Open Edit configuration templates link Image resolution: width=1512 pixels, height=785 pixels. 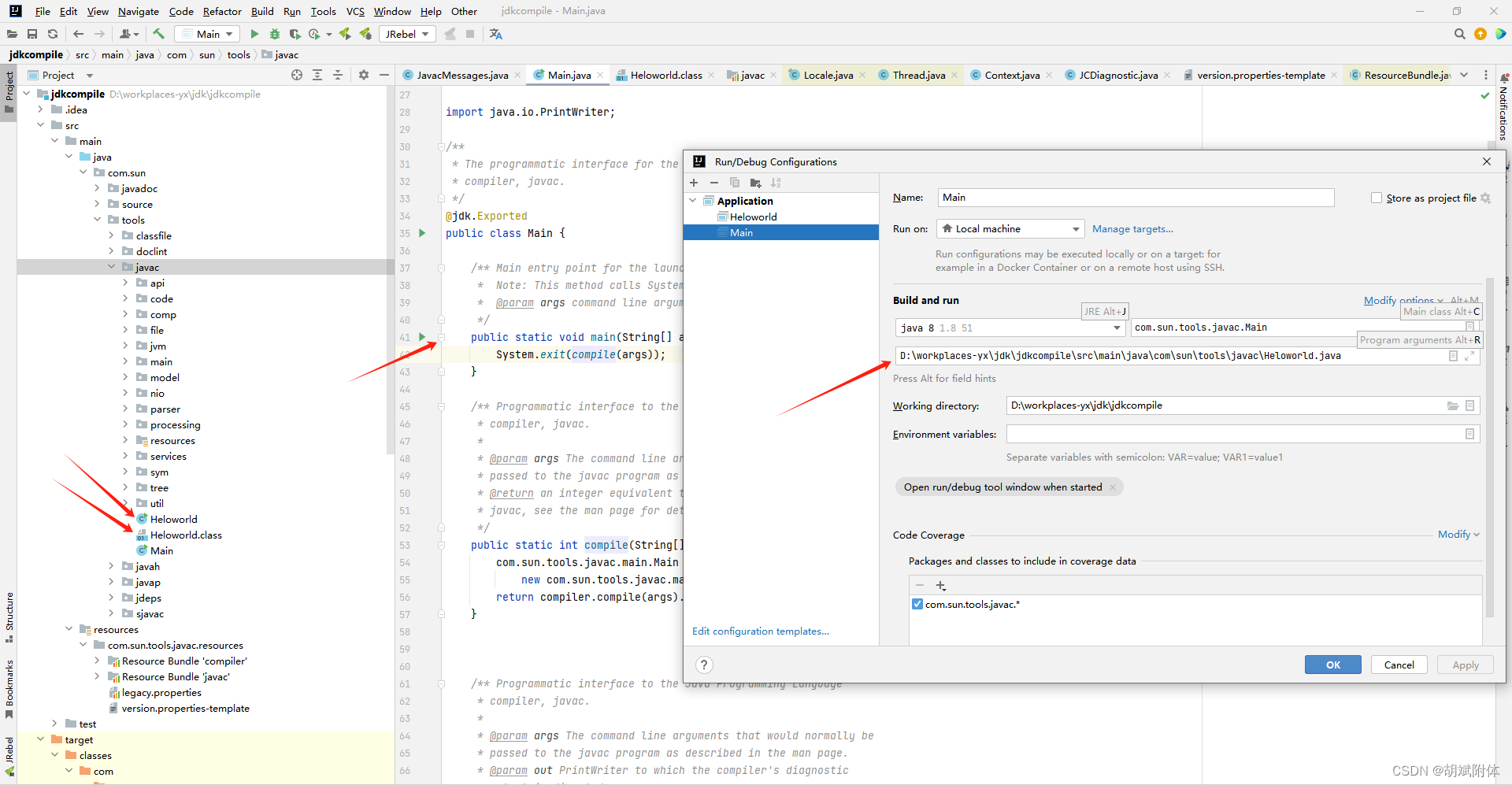pos(761,631)
